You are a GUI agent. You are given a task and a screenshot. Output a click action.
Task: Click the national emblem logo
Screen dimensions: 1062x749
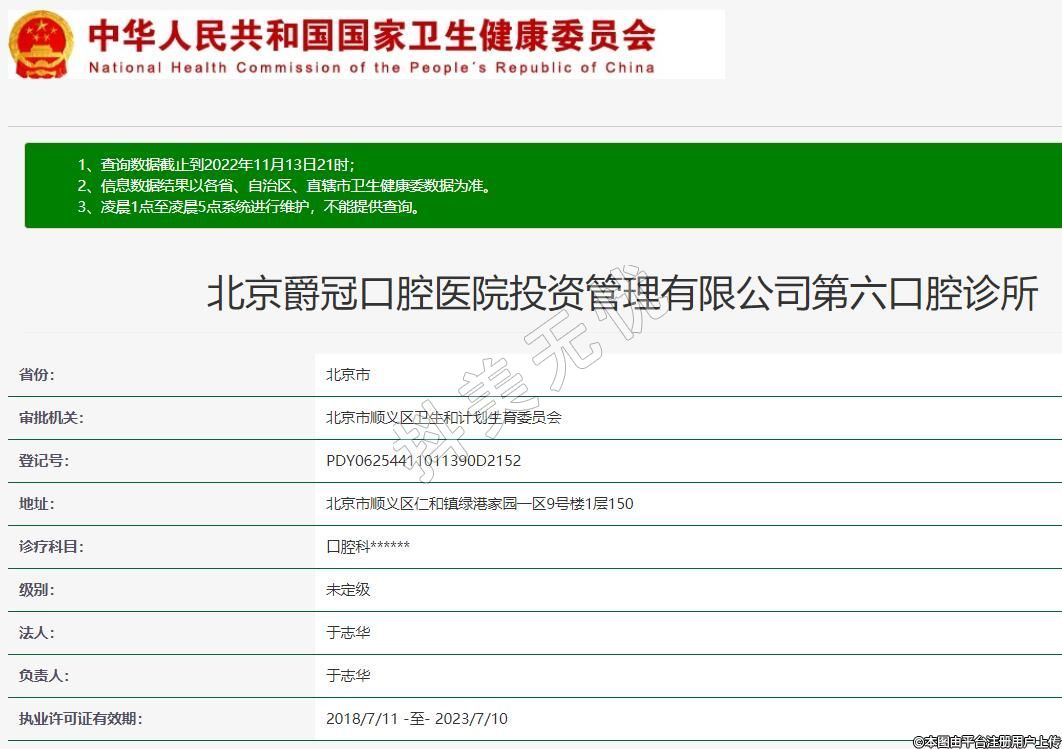(x=41, y=44)
